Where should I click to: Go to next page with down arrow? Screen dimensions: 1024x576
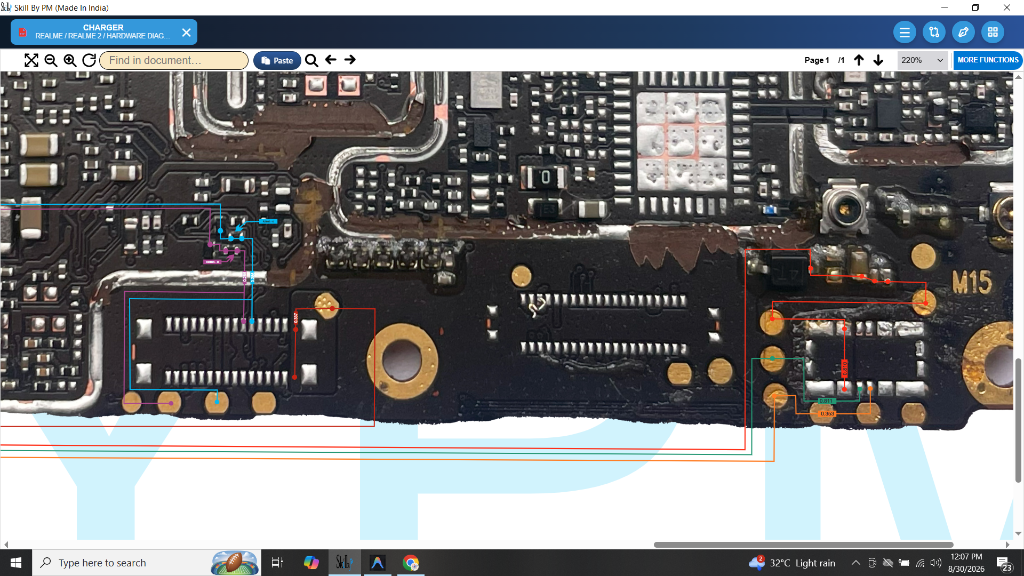(x=878, y=60)
